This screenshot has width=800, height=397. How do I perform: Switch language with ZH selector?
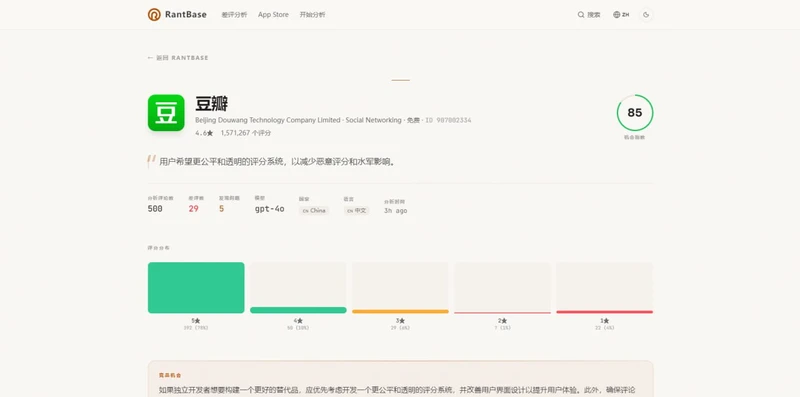point(621,15)
